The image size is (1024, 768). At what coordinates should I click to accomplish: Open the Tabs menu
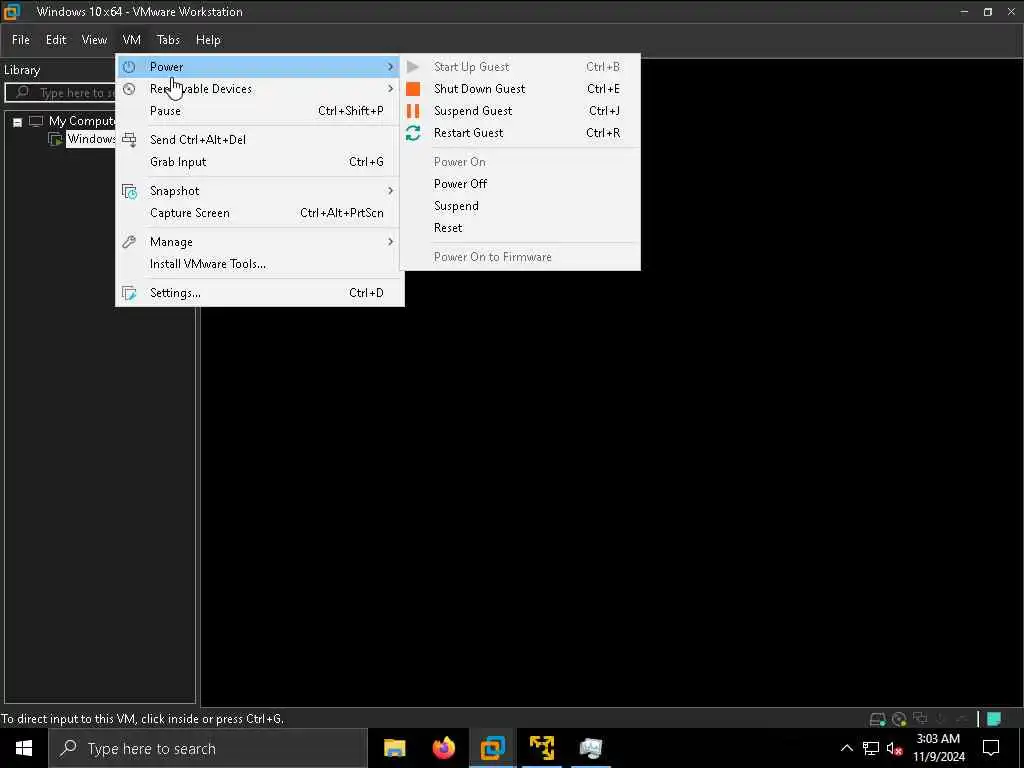coord(168,40)
